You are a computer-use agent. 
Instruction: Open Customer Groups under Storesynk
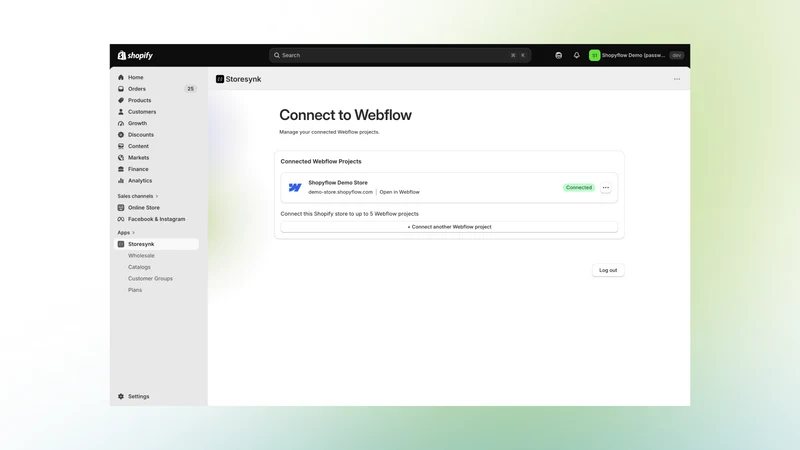point(151,279)
